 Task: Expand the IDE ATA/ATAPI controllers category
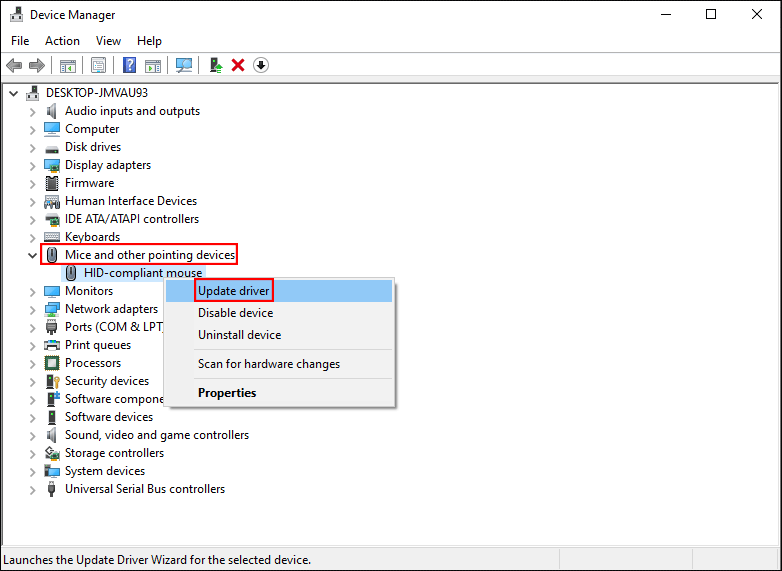click(x=32, y=219)
